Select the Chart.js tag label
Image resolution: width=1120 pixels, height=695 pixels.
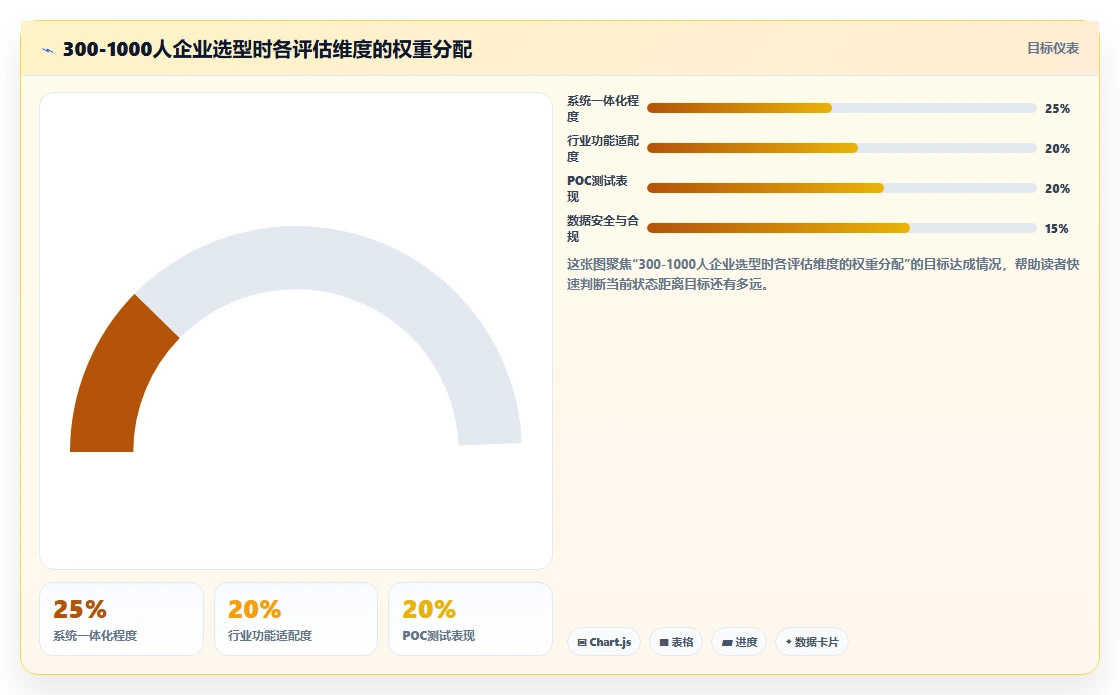610,642
